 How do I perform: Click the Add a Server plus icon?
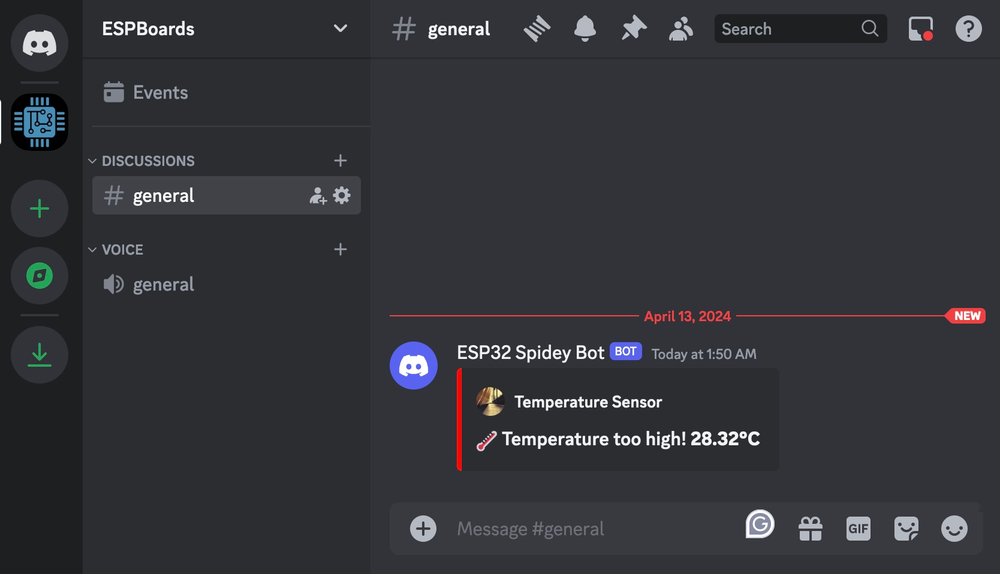pos(40,209)
